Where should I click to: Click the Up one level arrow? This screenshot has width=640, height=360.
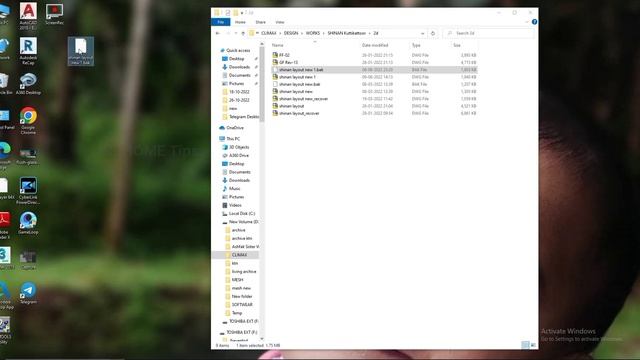pos(243,33)
